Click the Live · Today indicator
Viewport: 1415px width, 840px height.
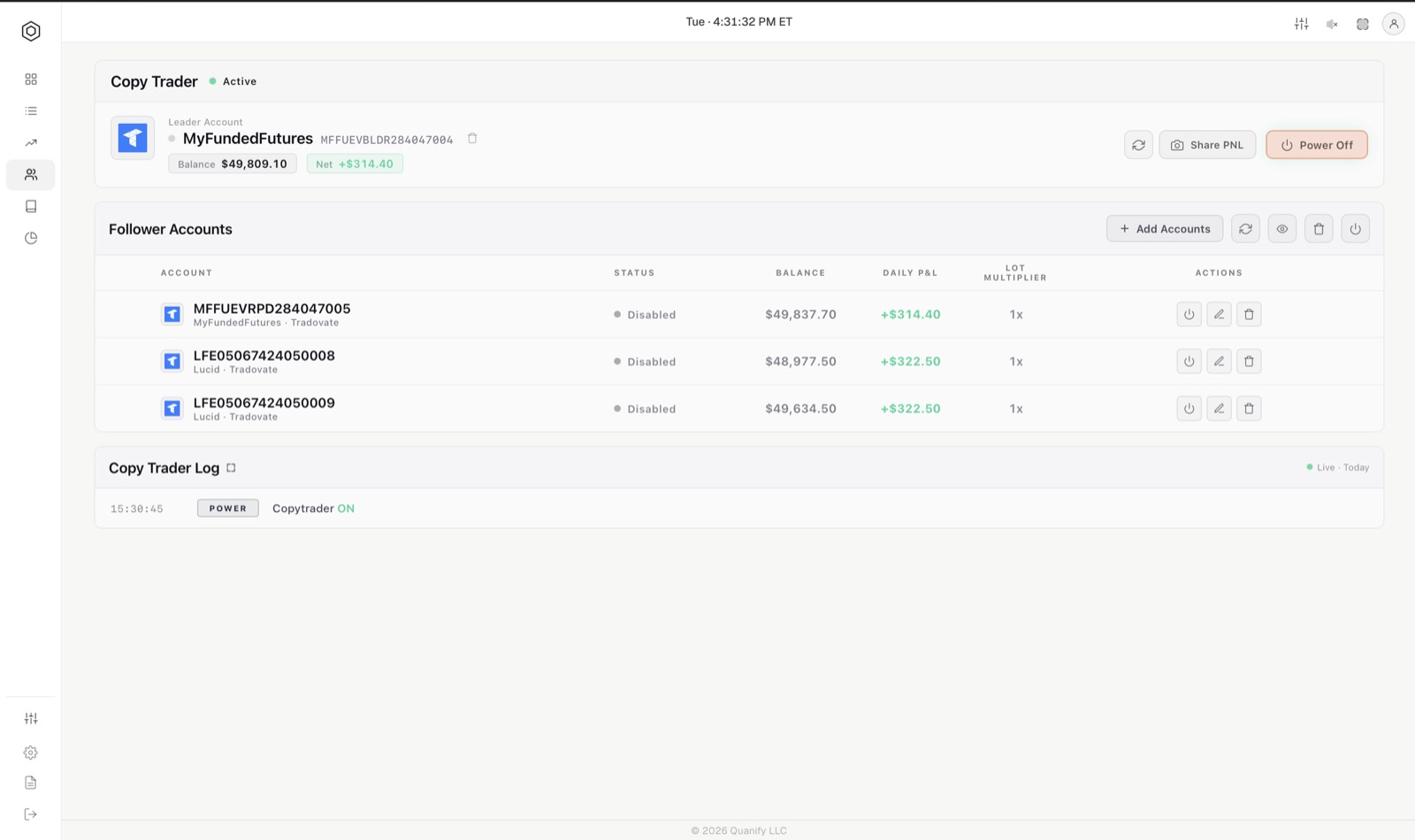pyautogui.click(x=1338, y=468)
